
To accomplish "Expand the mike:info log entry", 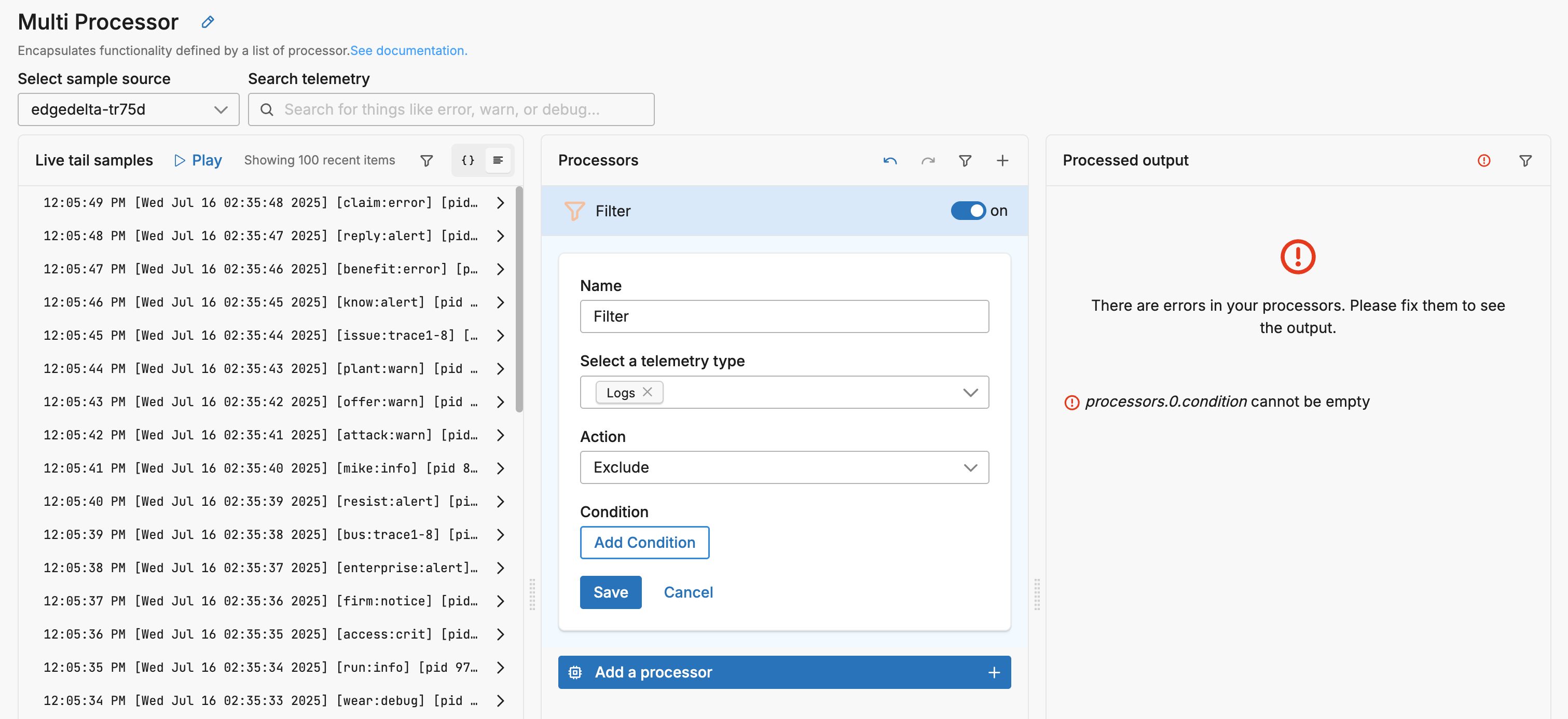I will tap(500, 468).
